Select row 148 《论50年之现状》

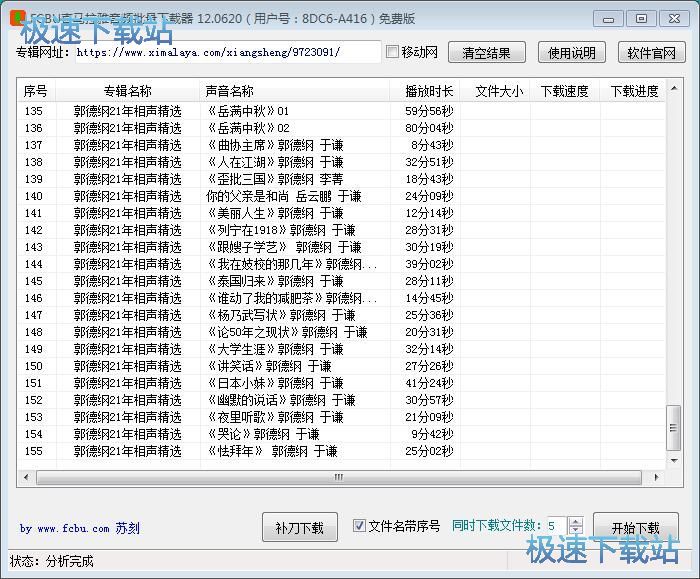click(x=342, y=332)
